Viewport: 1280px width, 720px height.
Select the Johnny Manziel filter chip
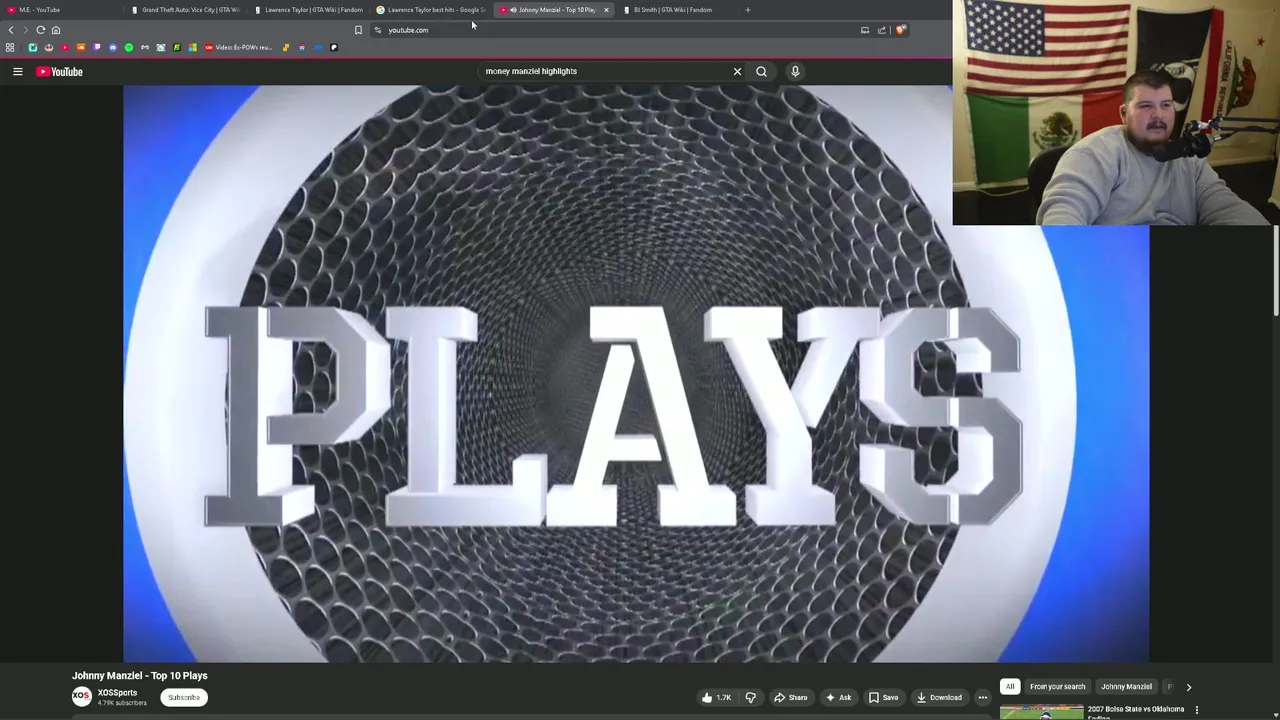coord(1126,687)
